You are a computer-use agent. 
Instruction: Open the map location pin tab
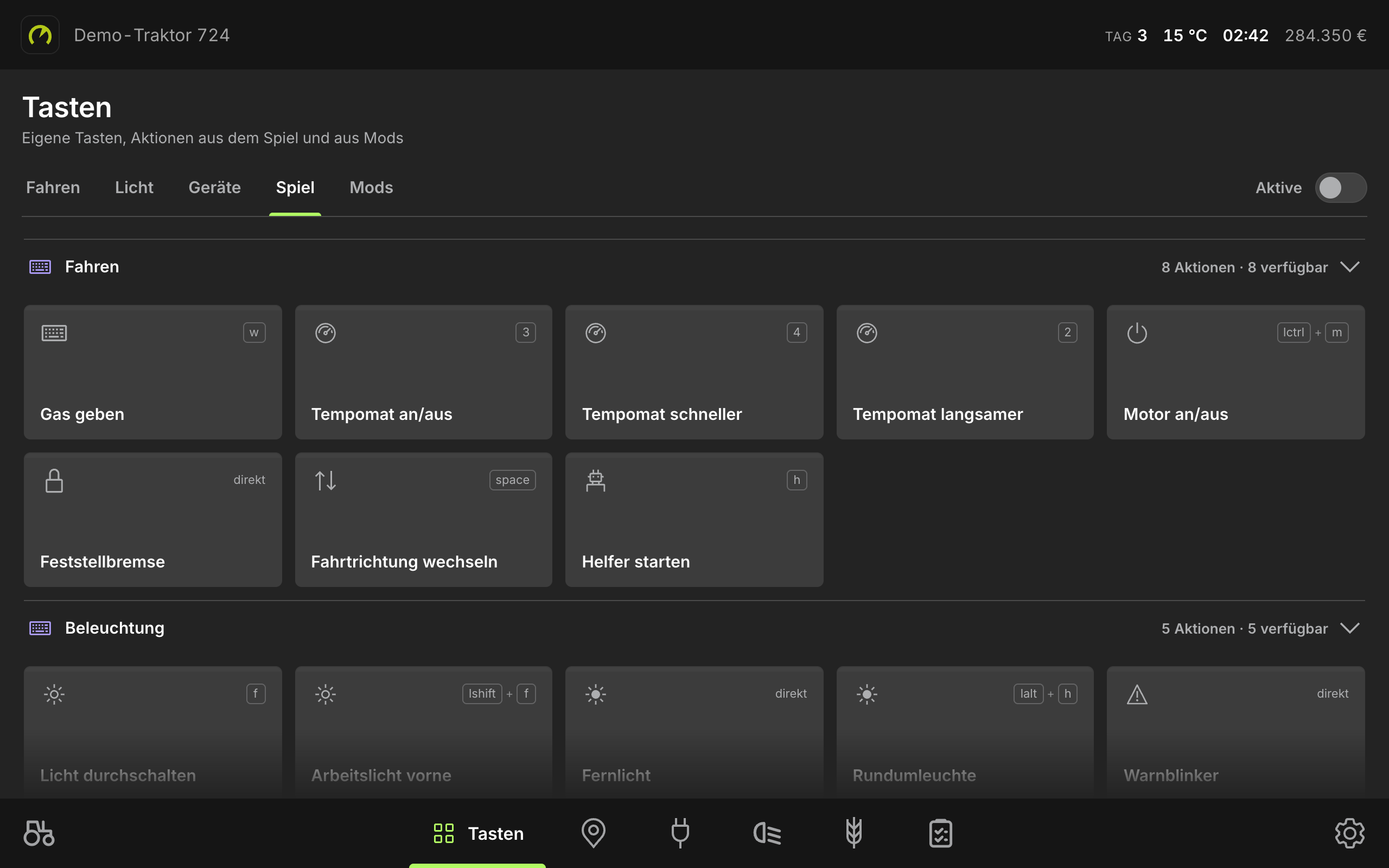(593, 833)
